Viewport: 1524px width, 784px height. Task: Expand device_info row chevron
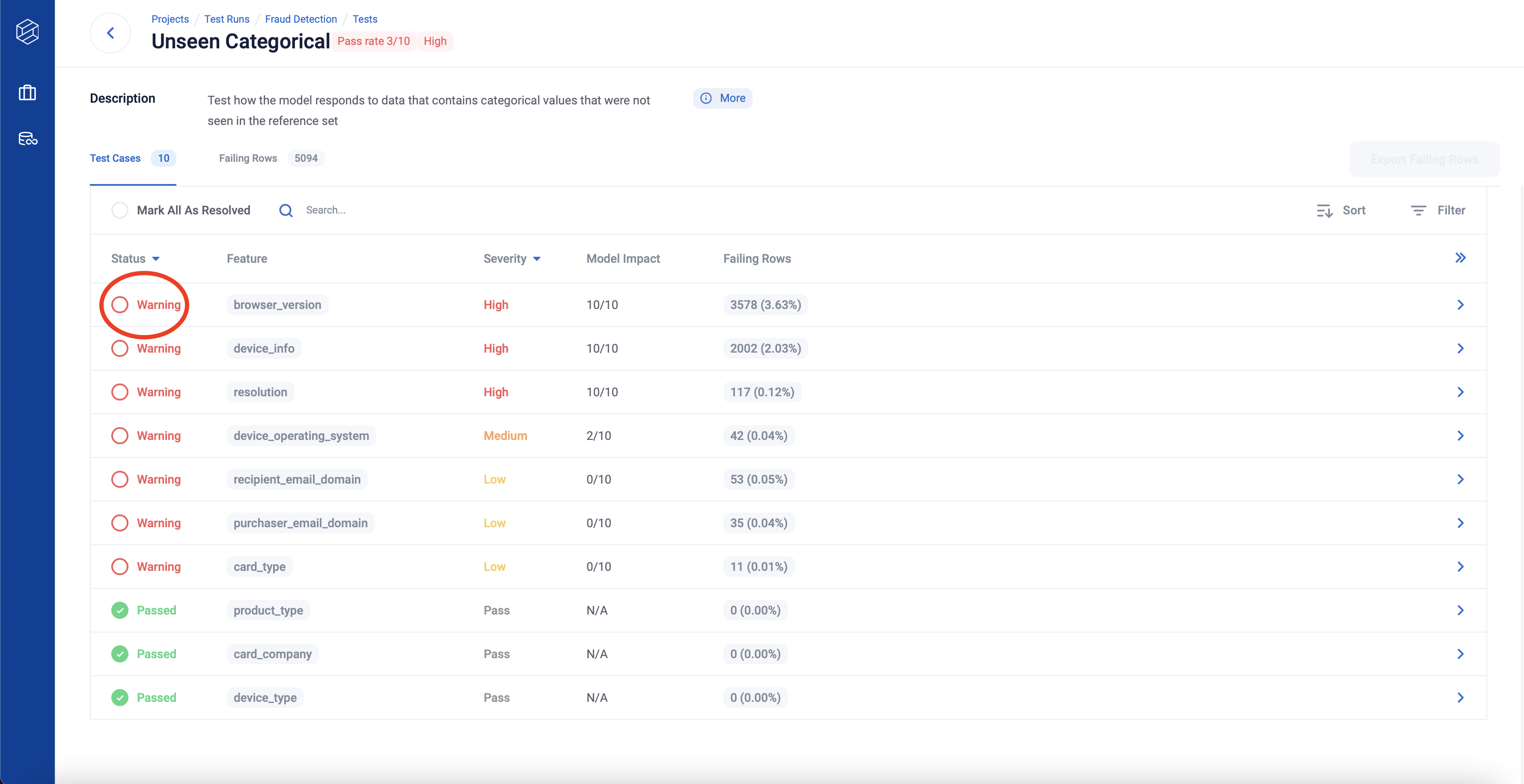tap(1460, 348)
